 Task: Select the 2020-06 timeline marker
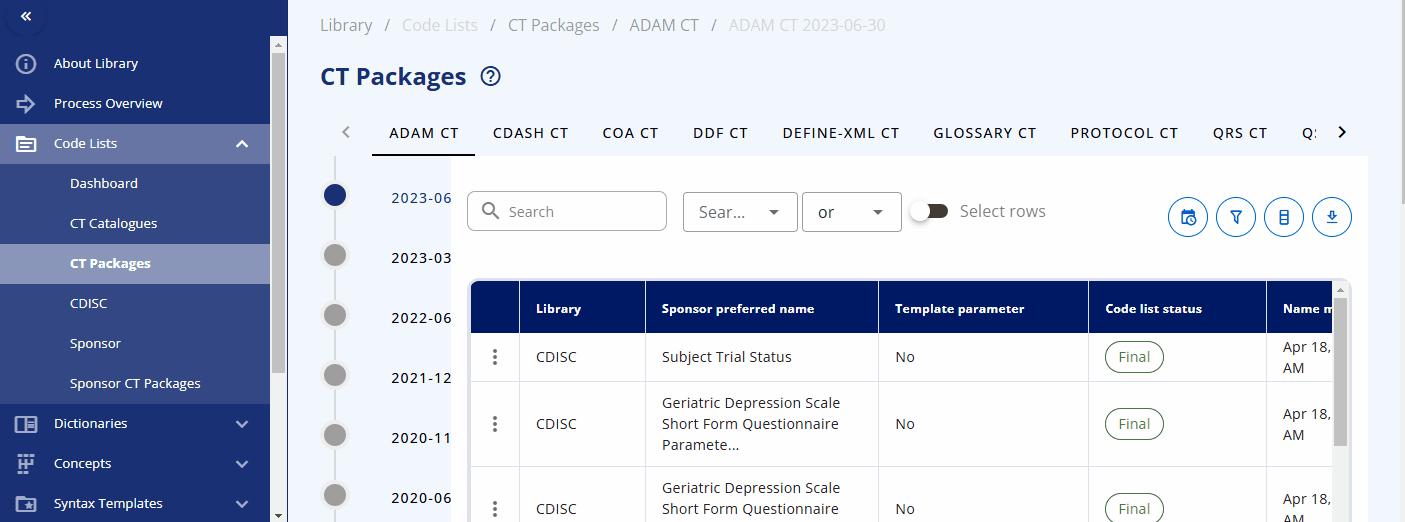tap(335, 495)
